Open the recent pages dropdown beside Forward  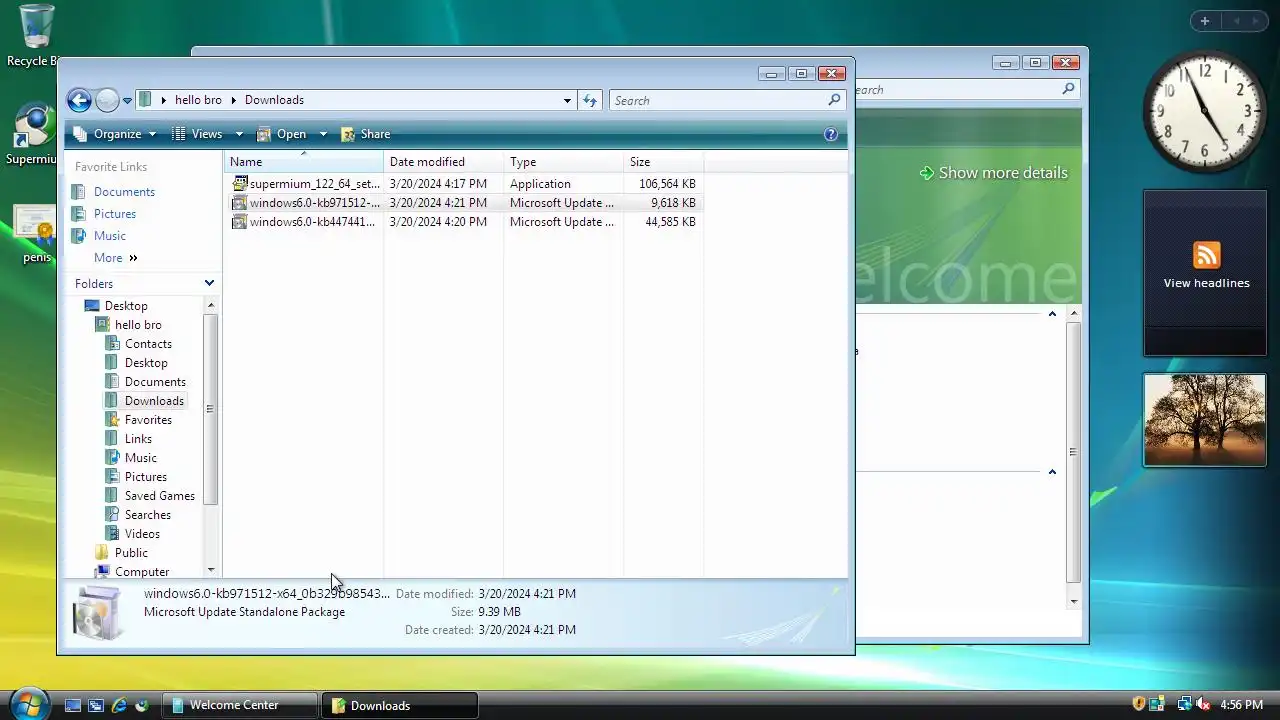(x=127, y=101)
